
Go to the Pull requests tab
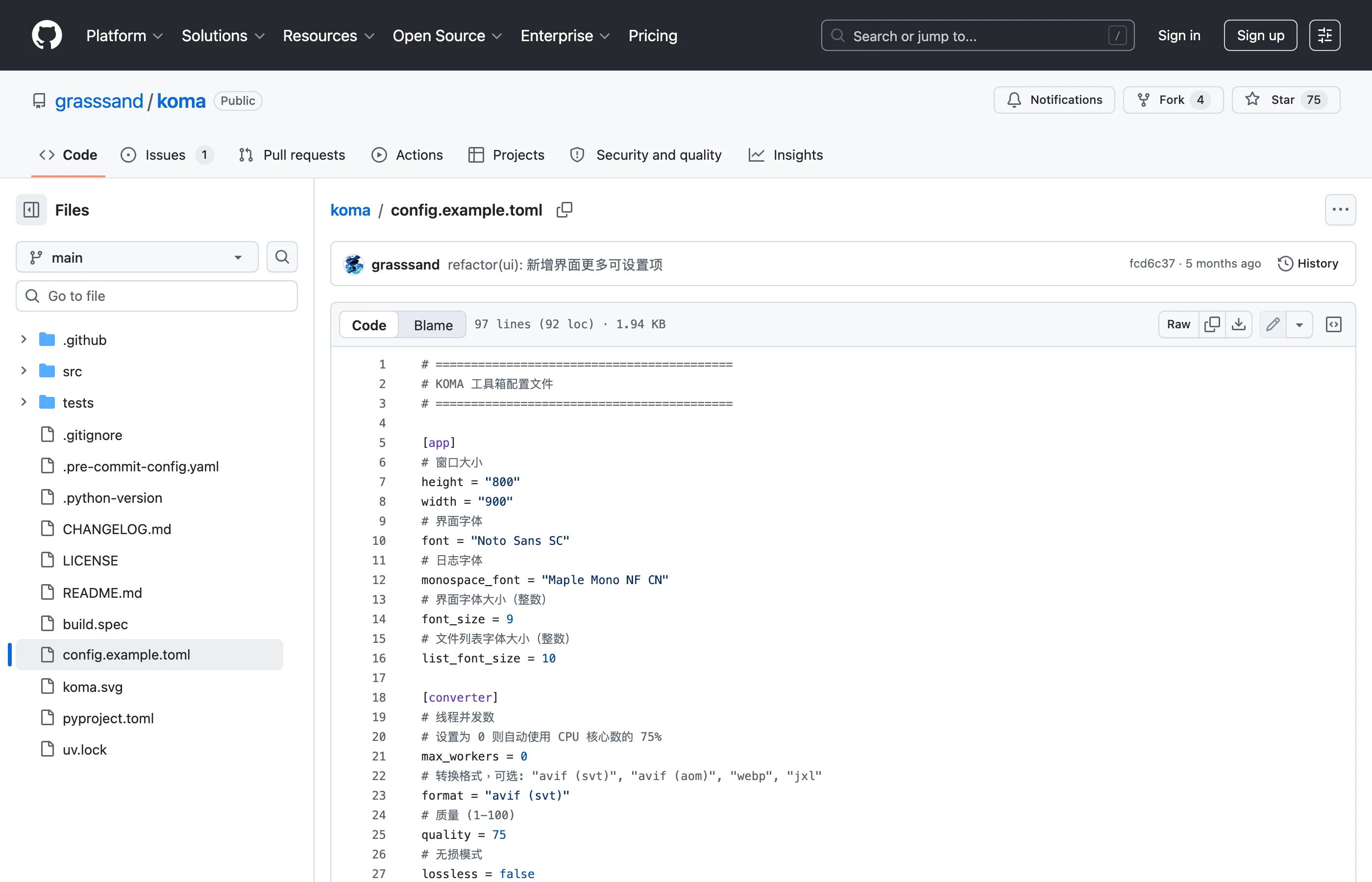292,155
